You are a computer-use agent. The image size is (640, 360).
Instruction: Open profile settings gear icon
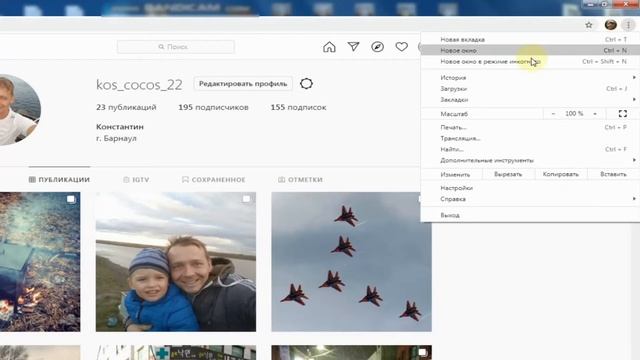point(306,84)
